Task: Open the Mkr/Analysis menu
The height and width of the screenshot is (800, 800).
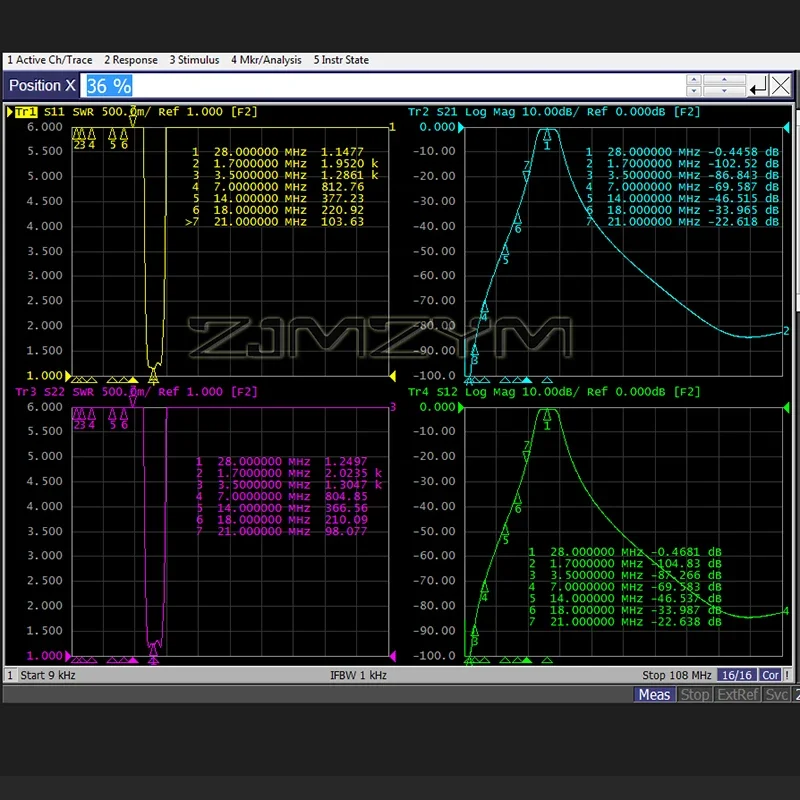Action: pos(266,60)
